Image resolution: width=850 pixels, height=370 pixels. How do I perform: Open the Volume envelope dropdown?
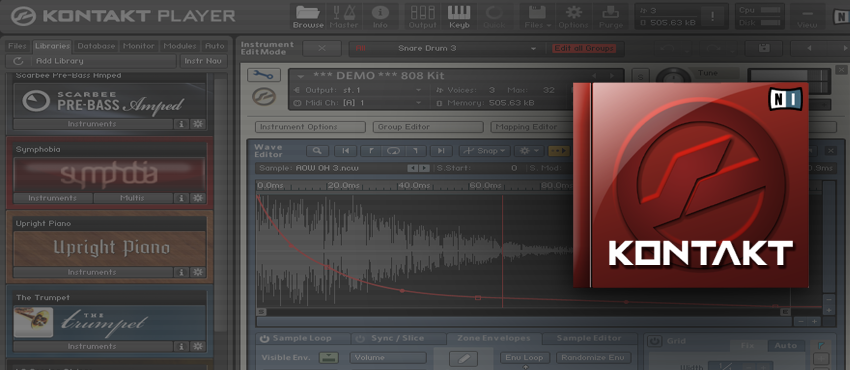point(388,358)
